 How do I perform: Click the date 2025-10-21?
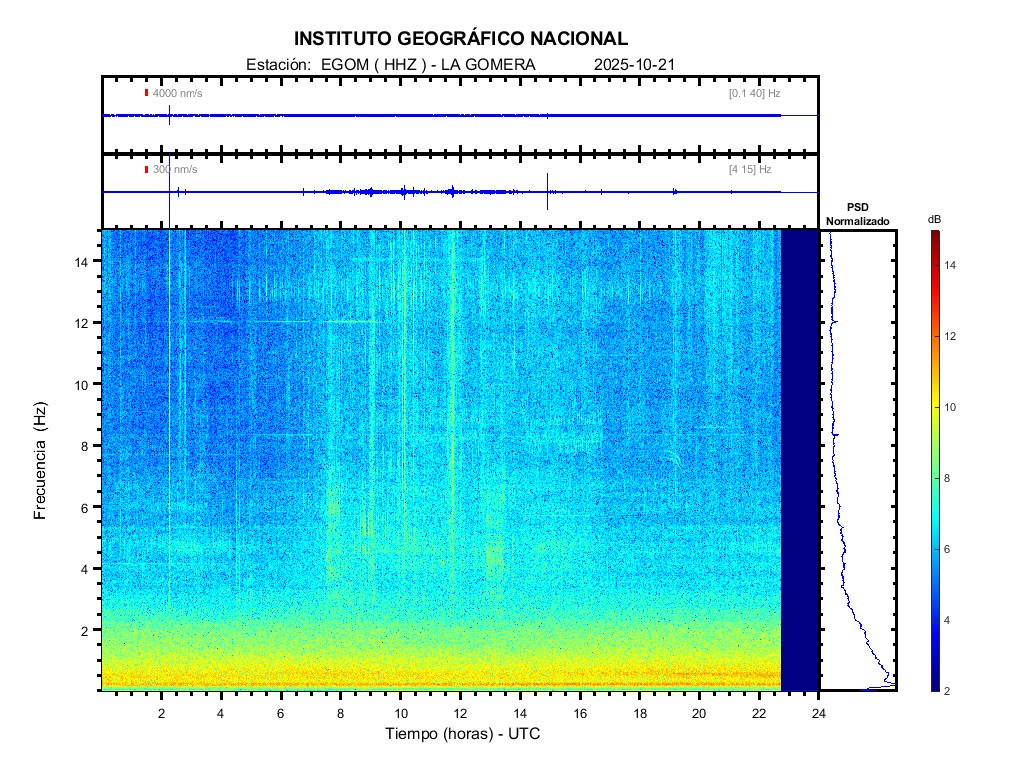[x=635, y=65]
